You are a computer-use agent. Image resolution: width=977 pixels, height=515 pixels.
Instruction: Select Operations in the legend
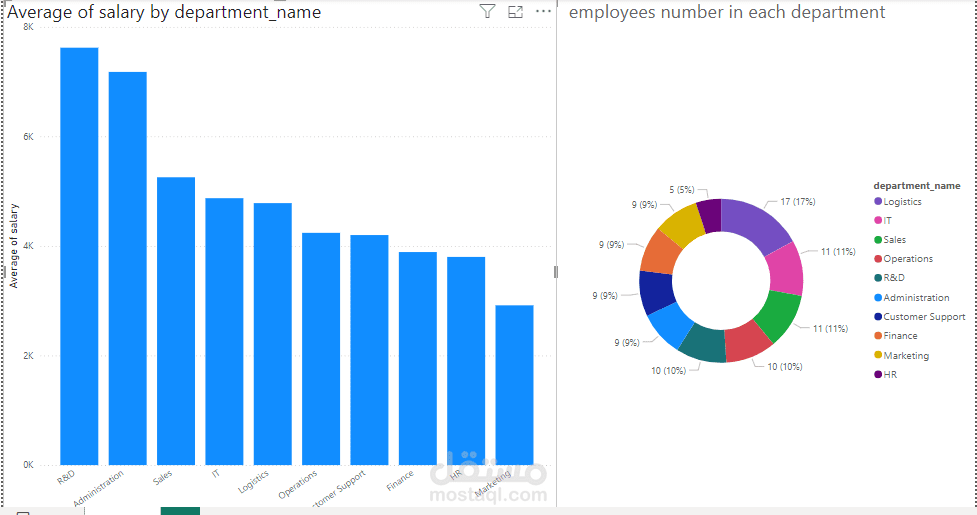click(x=903, y=258)
